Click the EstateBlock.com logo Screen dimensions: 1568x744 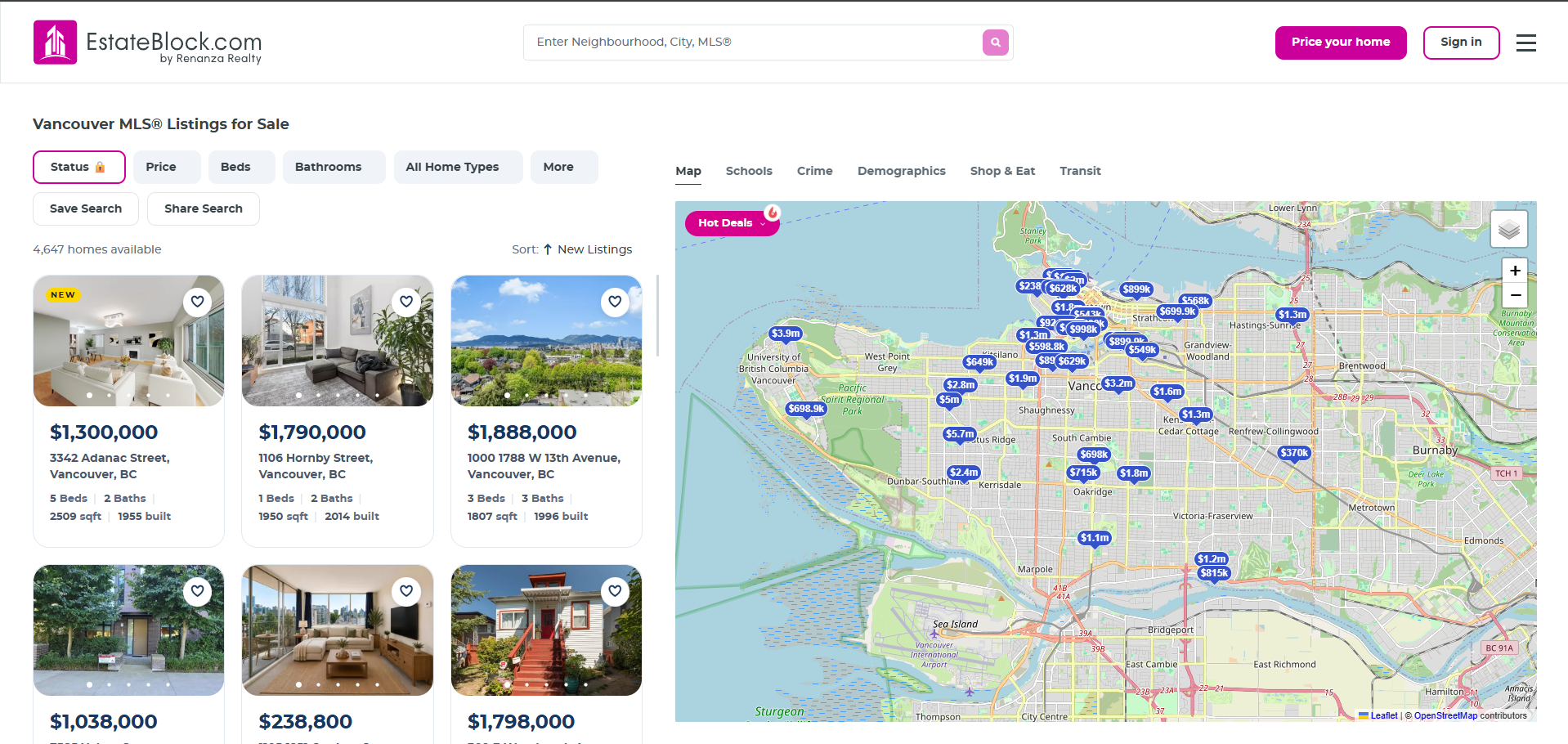point(148,43)
